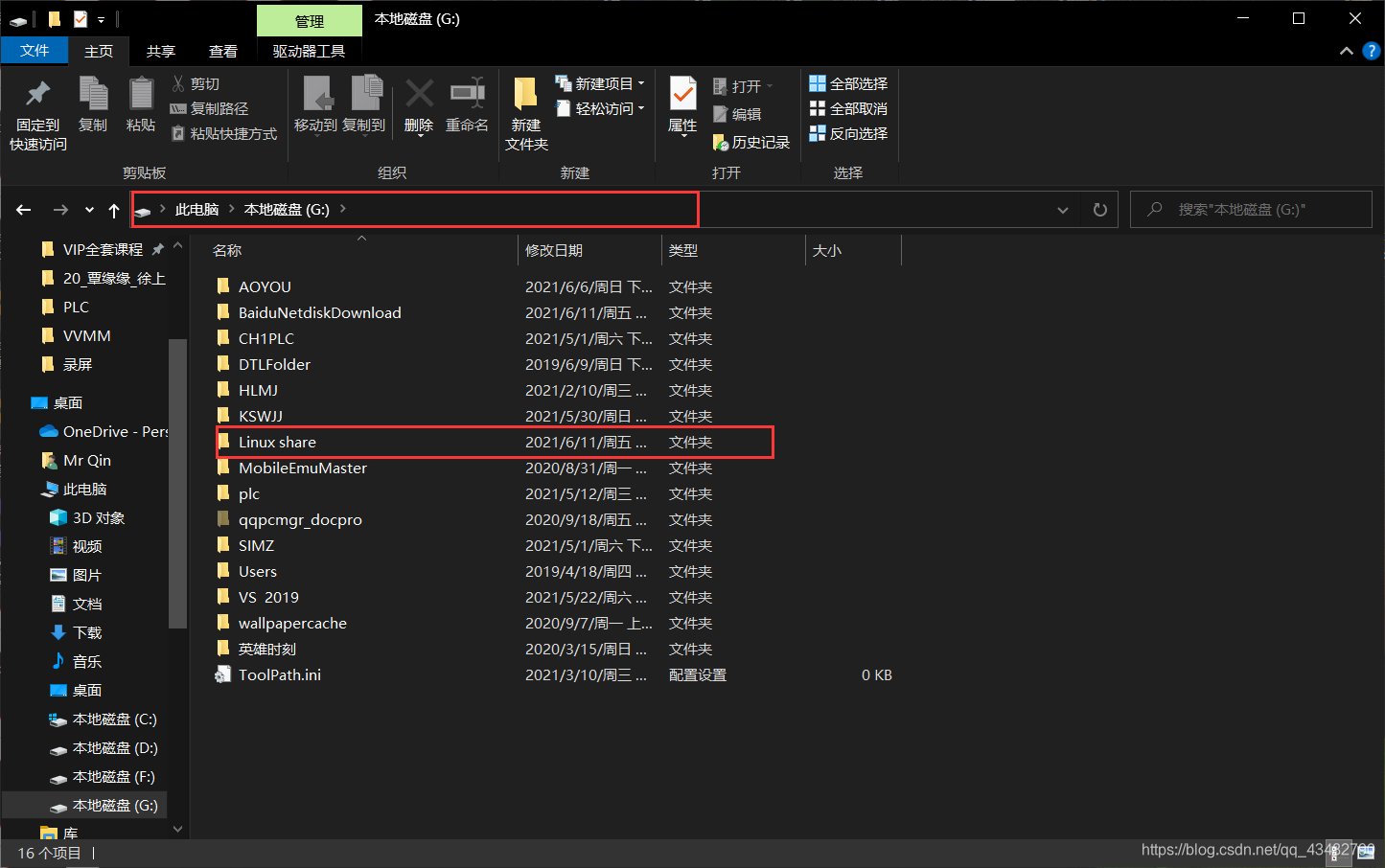Screen dimensions: 1385x868
Task: Open 本地磁盘 (D:) in navigation pane
Action: pyautogui.click(x=103, y=747)
